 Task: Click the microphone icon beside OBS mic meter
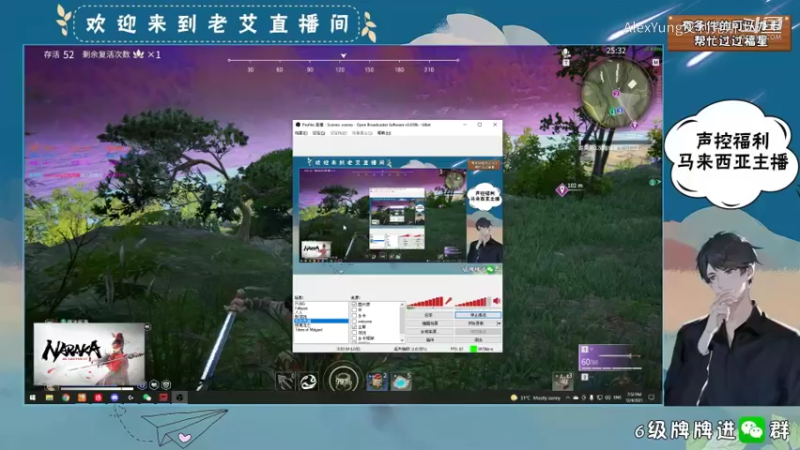click(448, 301)
